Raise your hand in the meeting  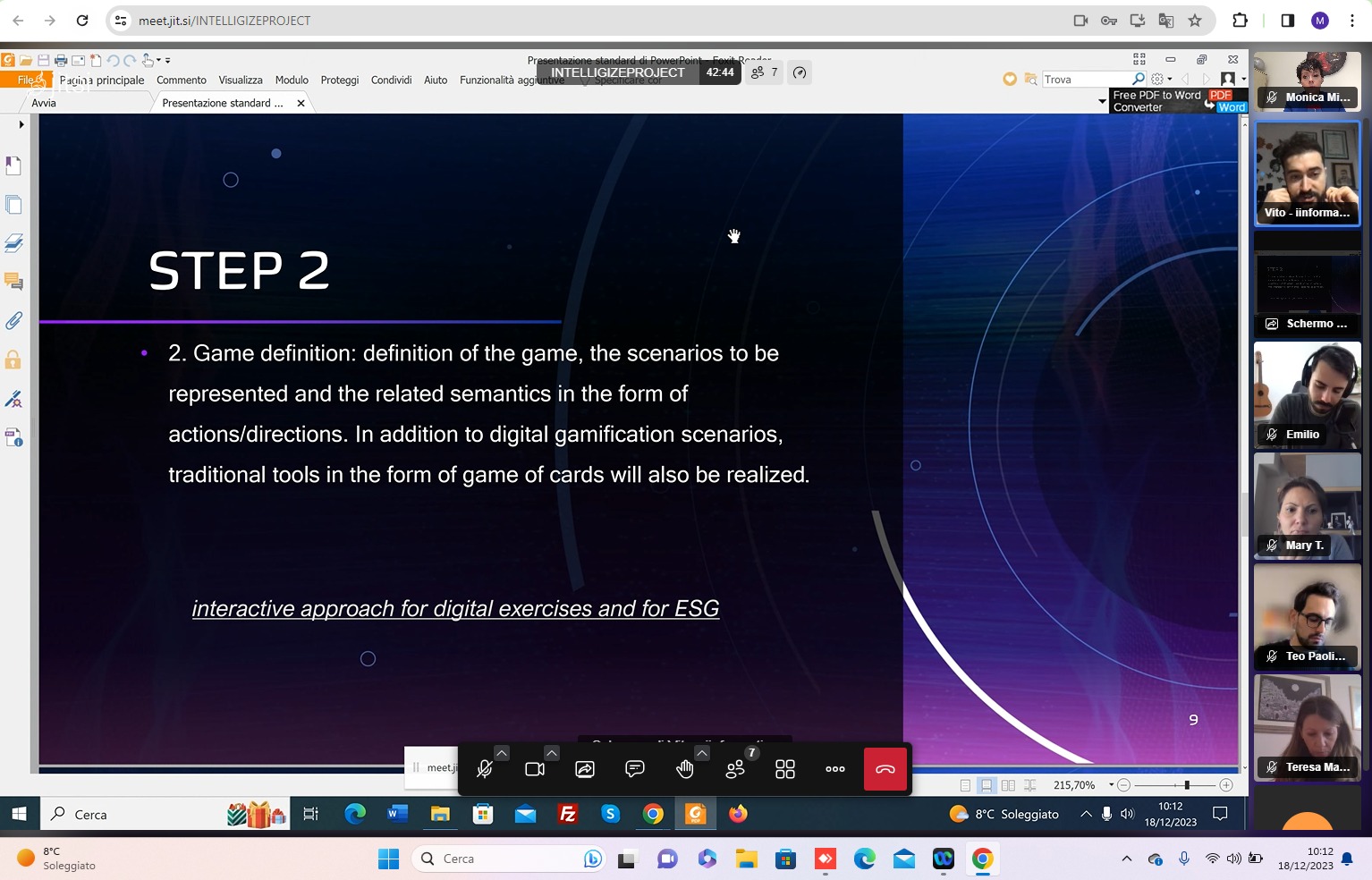pyautogui.click(x=685, y=769)
